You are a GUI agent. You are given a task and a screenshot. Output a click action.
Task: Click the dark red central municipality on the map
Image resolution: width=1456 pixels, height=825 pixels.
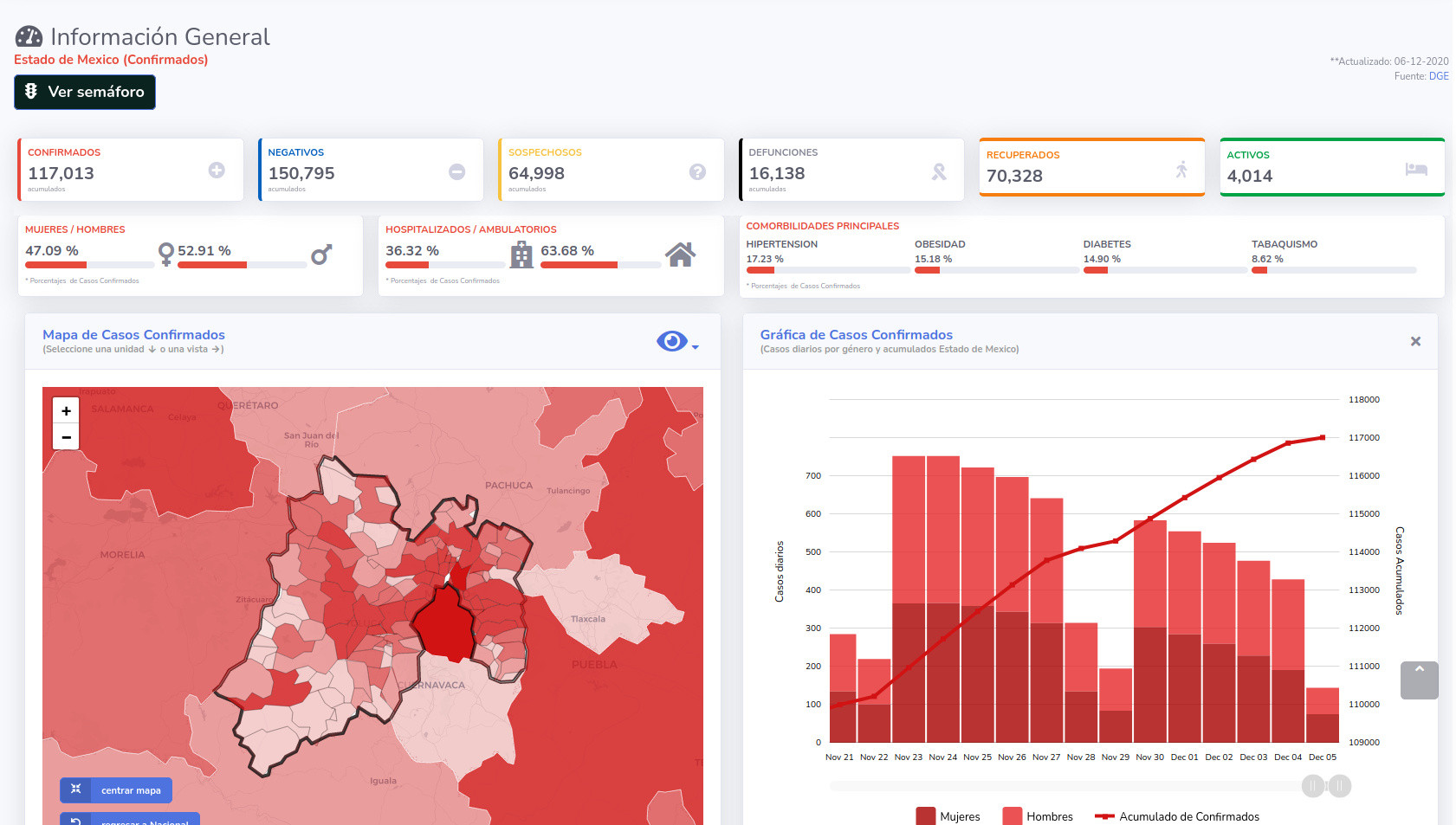tap(444, 623)
